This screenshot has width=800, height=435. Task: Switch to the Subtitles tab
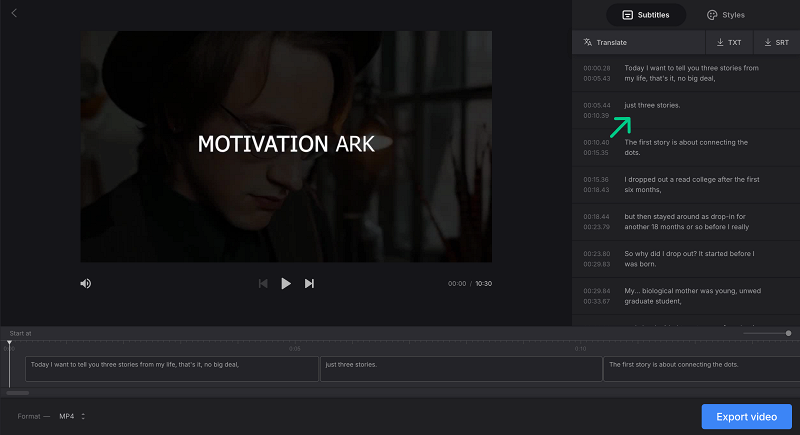(x=646, y=15)
